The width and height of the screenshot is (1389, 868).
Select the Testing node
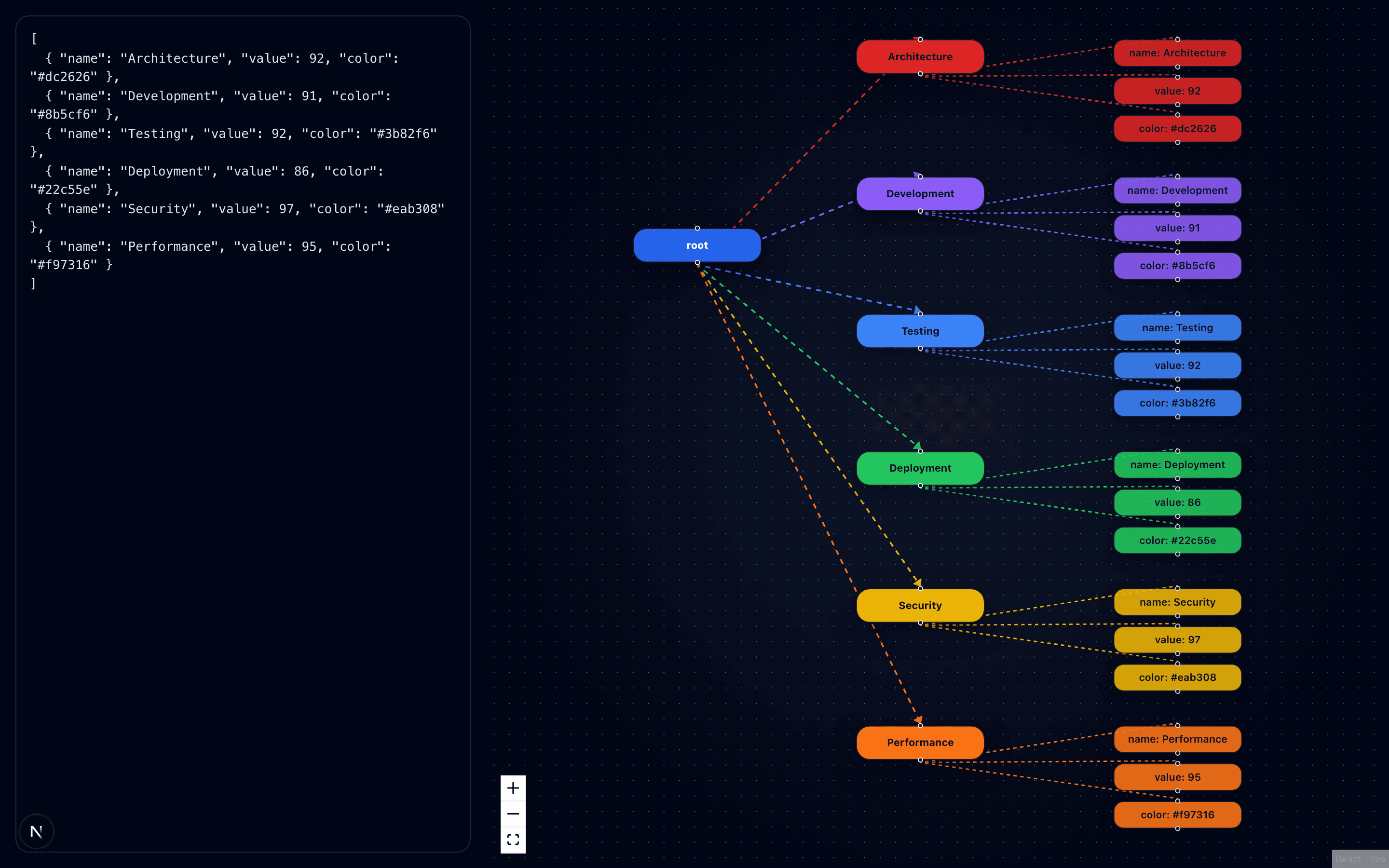920,331
